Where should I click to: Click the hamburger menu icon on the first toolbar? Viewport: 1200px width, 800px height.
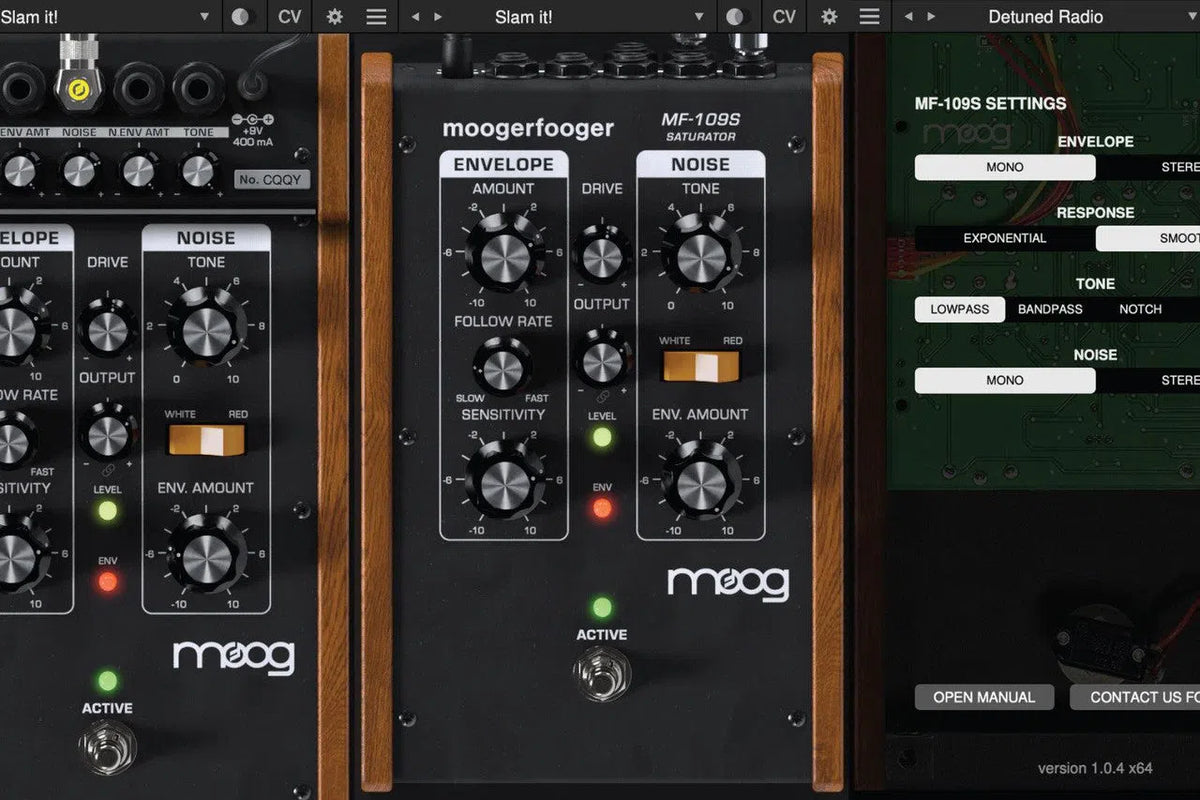pos(376,16)
